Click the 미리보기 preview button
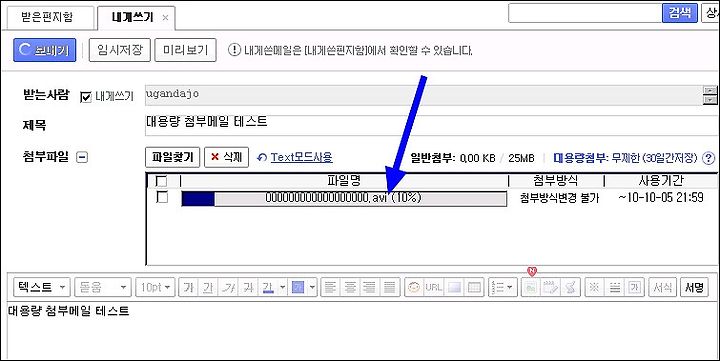Viewport: 720px width, 361px height. [186, 50]
